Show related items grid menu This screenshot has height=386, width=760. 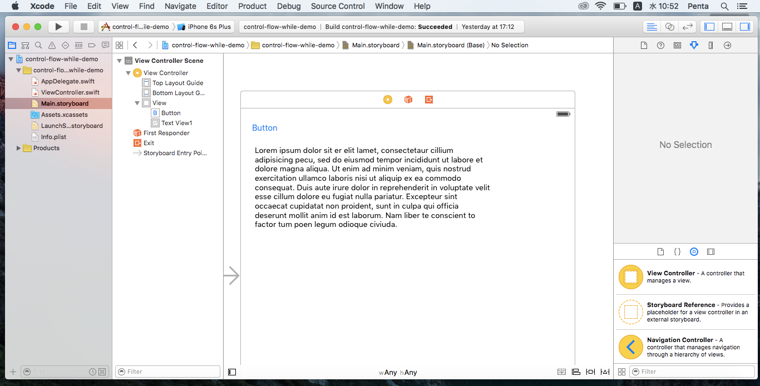click(119, 45)
